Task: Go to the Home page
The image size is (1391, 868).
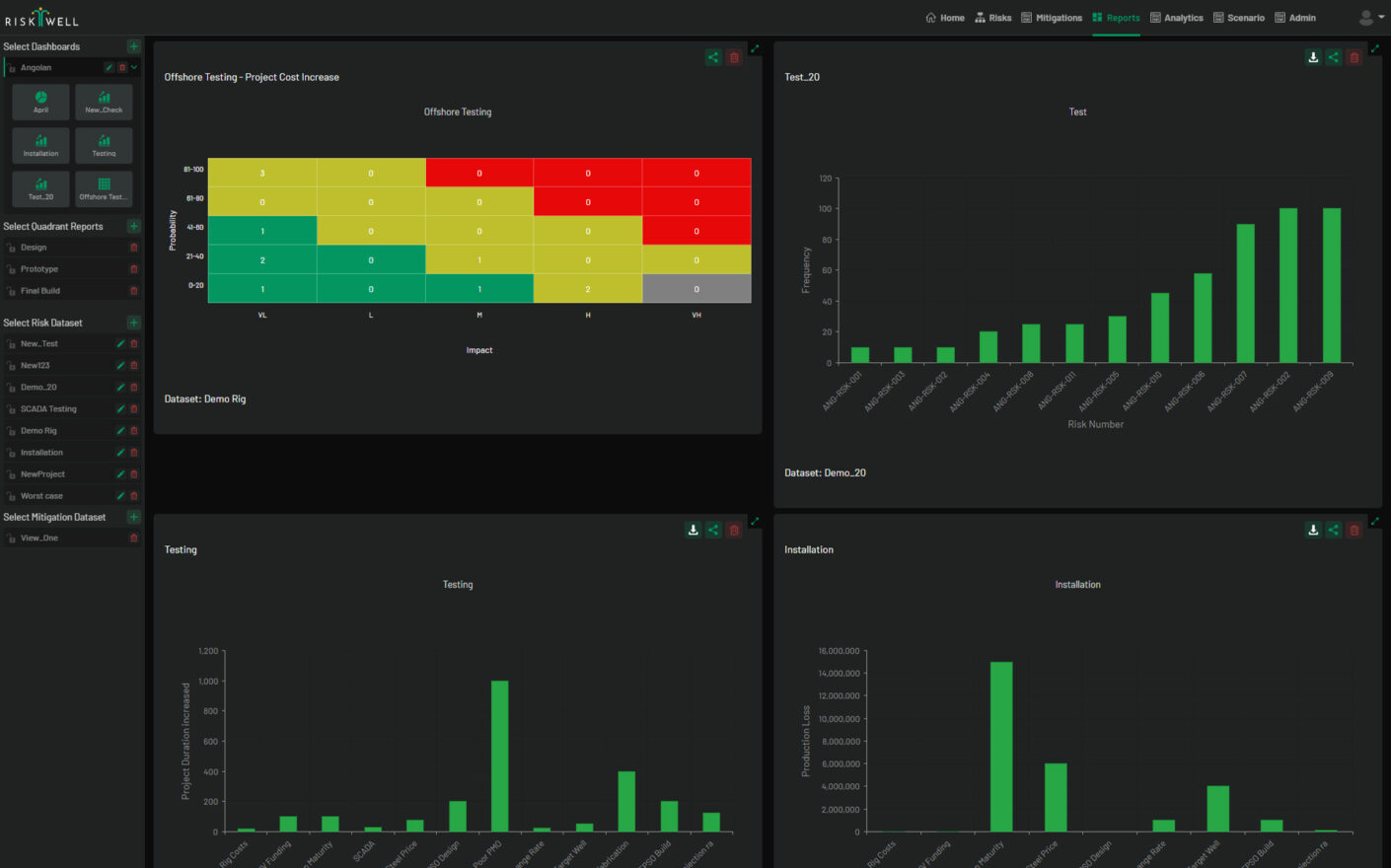Action: point(945,18)
